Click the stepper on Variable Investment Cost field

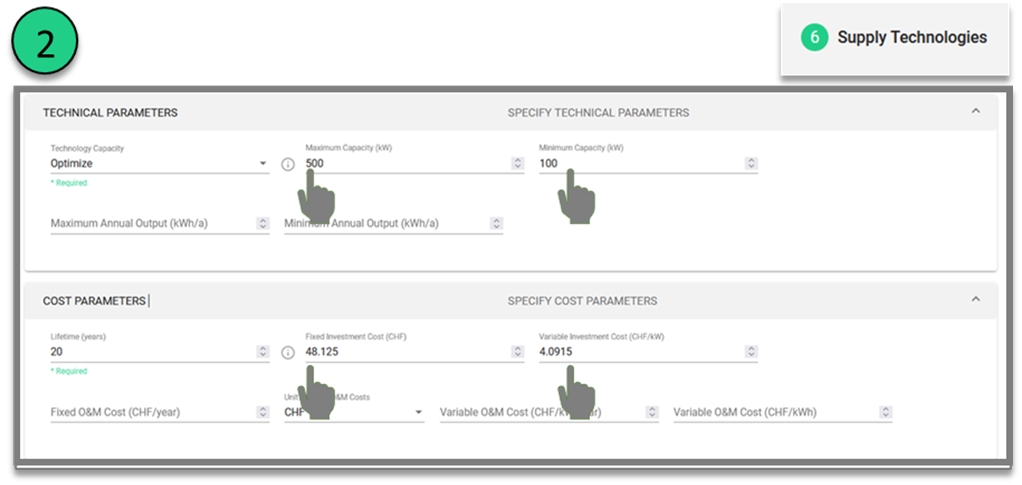point(751,352)
